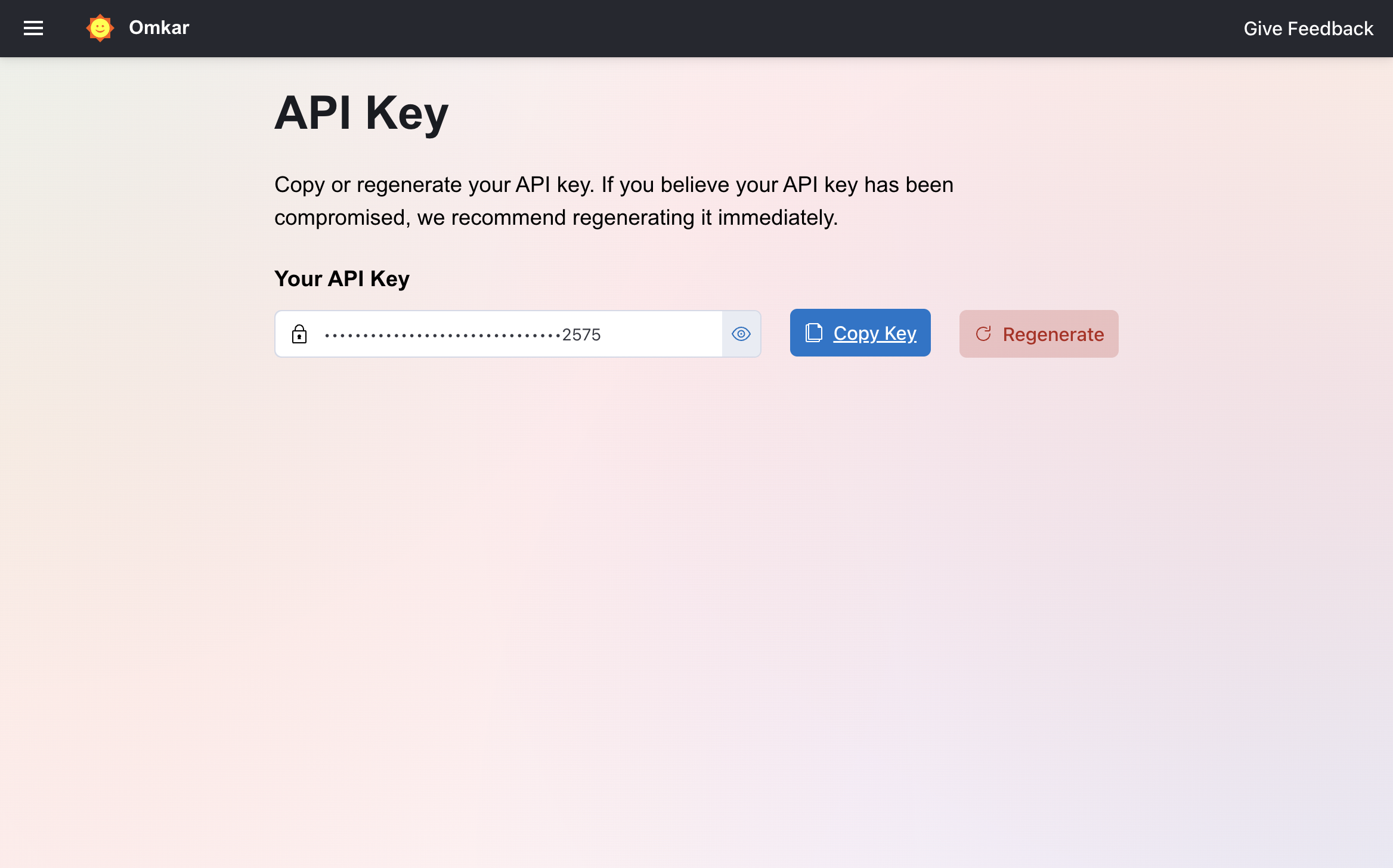Click 'Copy or regenerate' at description start
This screenshot has width=1393, height=868.
click(x=368, y=185)
